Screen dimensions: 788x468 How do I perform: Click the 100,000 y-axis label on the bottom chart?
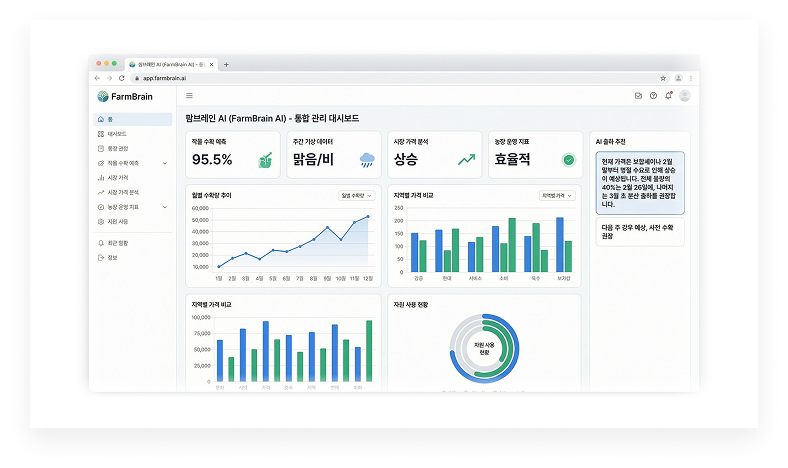coord(201,318)
